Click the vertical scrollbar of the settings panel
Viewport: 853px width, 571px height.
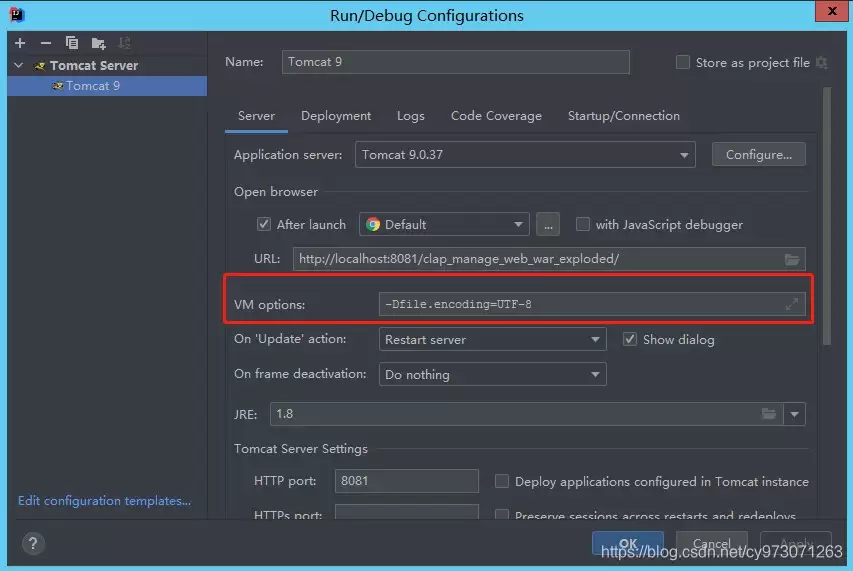827,216
